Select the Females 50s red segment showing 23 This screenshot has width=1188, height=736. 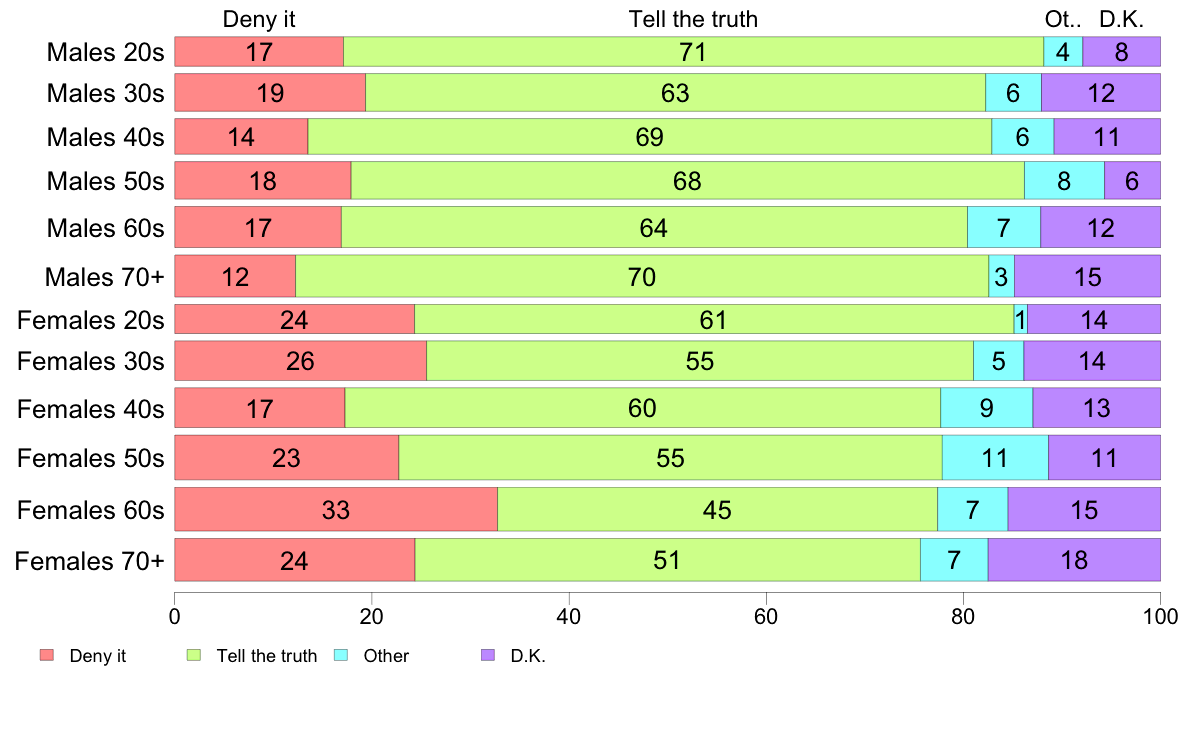pos(287,458)
